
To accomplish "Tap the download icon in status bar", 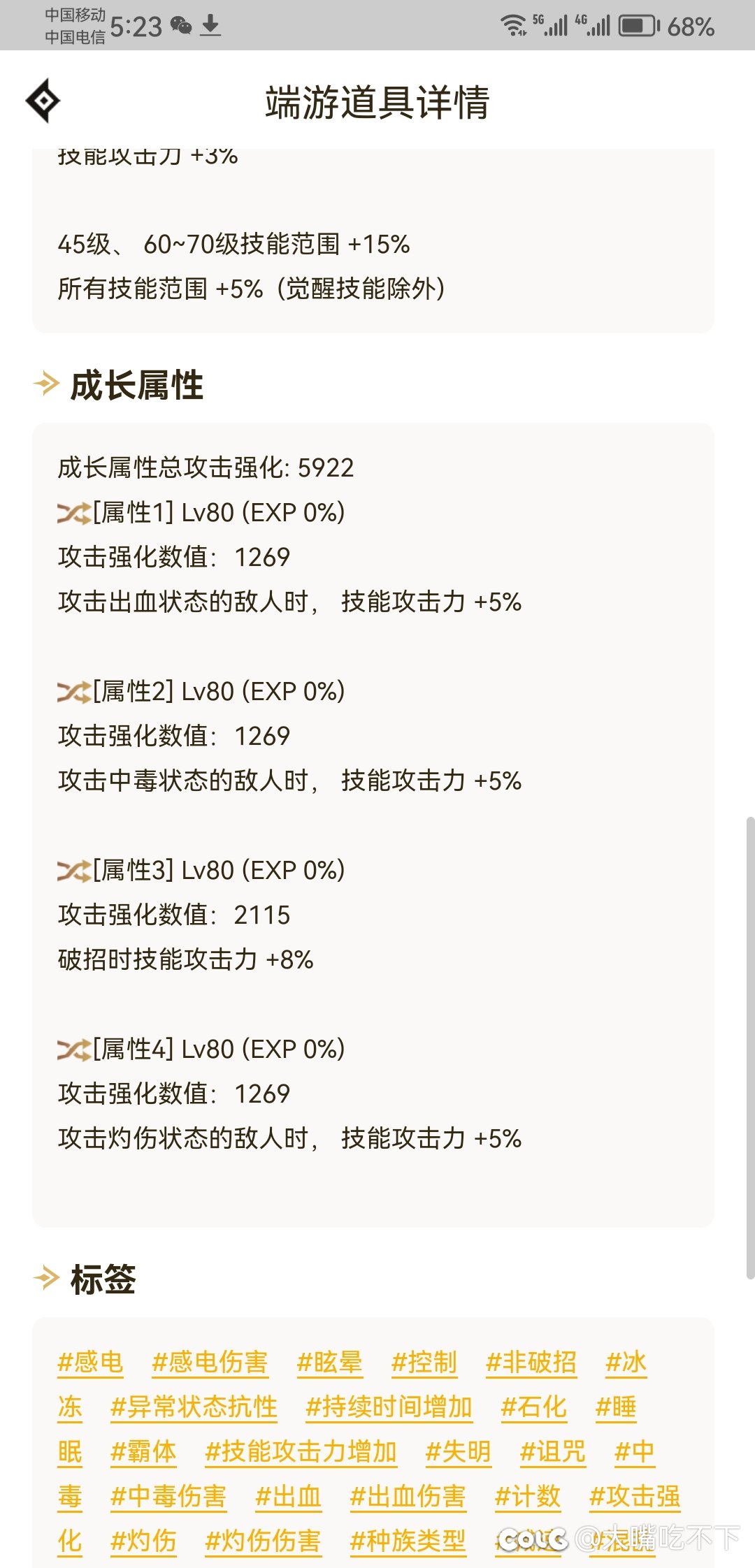I will 210,27.
